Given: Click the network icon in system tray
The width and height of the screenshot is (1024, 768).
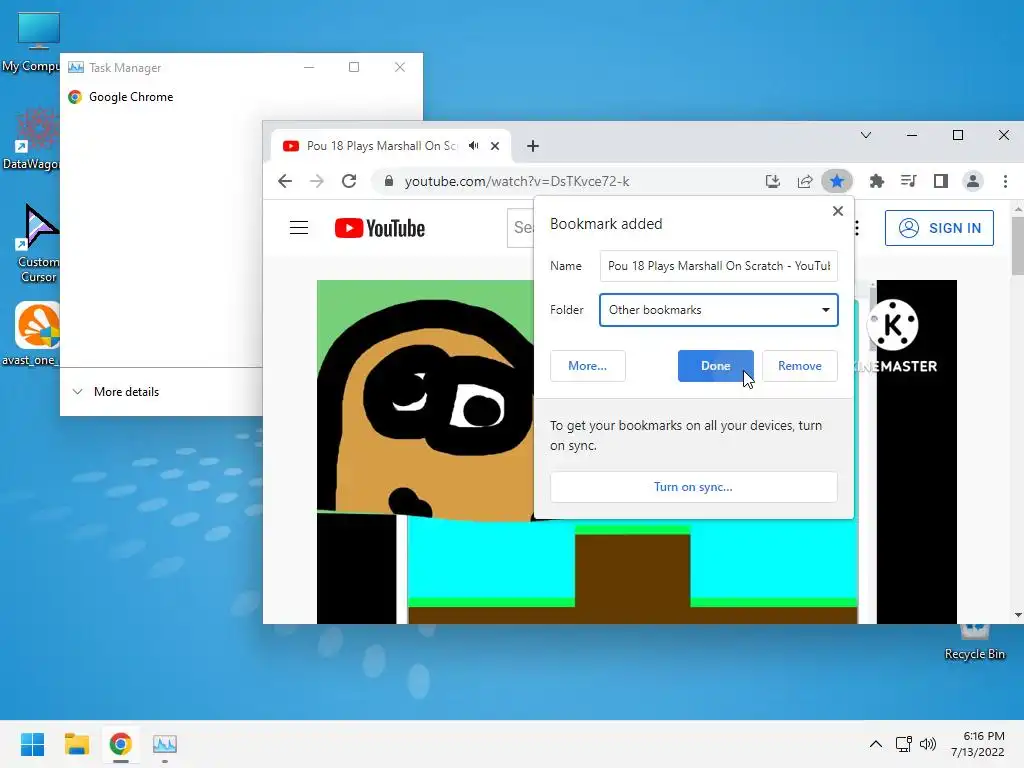Looking at the screenshot, I should (903, 744).
